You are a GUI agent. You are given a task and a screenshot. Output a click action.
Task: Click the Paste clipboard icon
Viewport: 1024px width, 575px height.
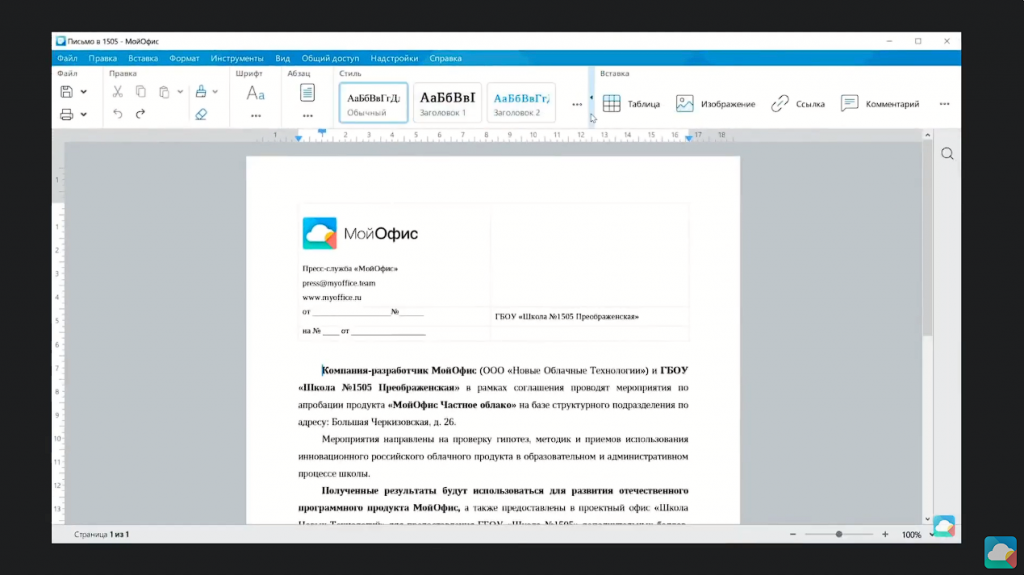click(164, 92)
